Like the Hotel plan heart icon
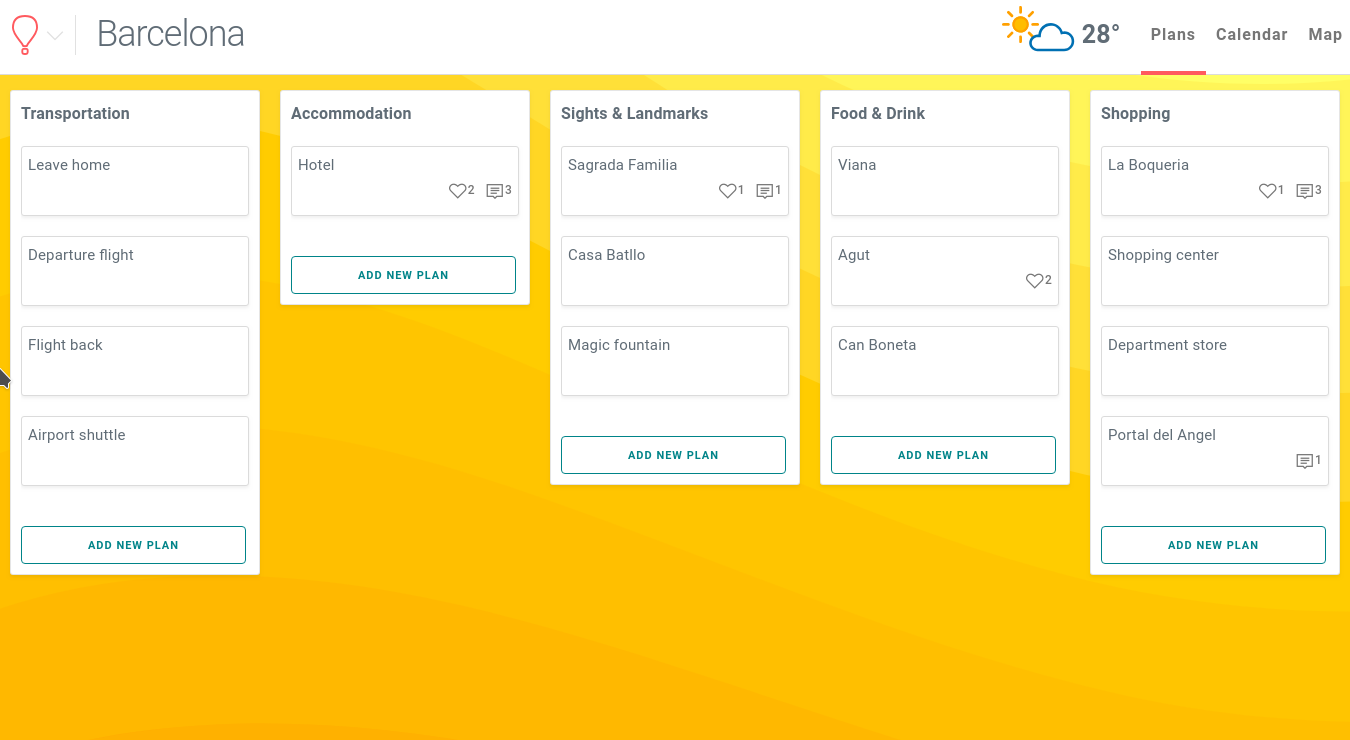The height and width of the screenshot is (740, 1350). pyautogui.click(x=457, y=191)
